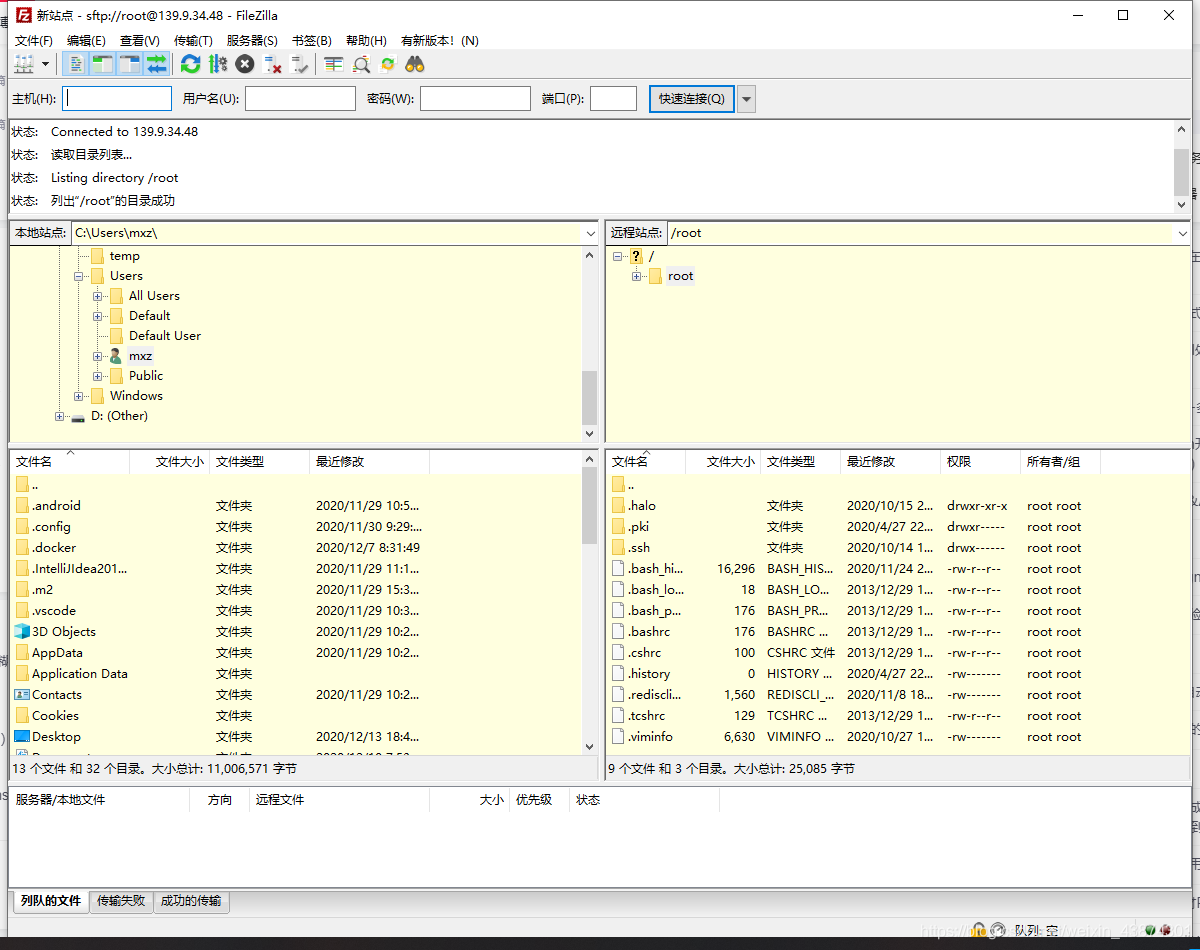
Task: Open the 传输(T) menu
Action: click(x=193, y=41)
